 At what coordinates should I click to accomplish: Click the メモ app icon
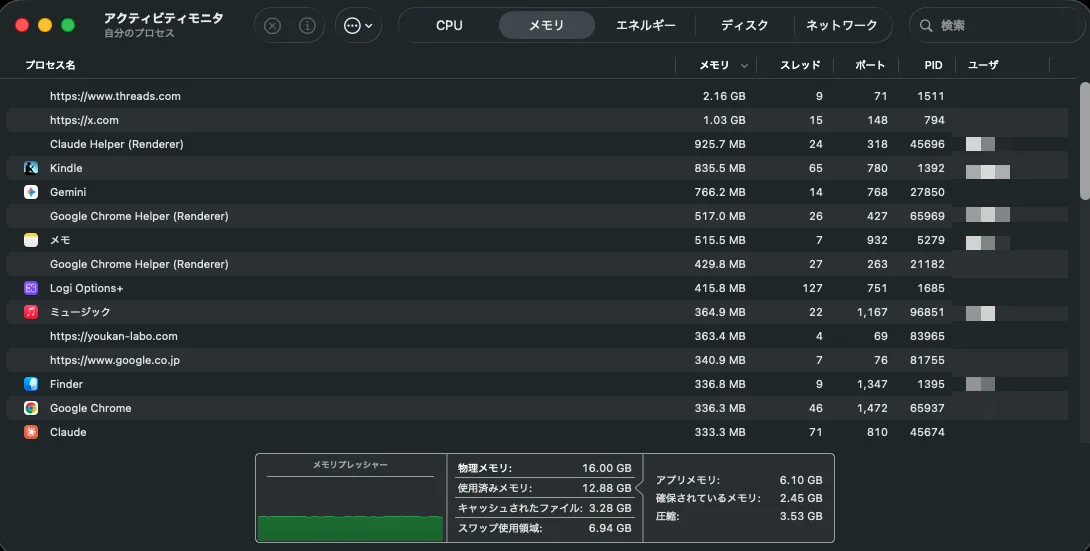coord(31,240)
